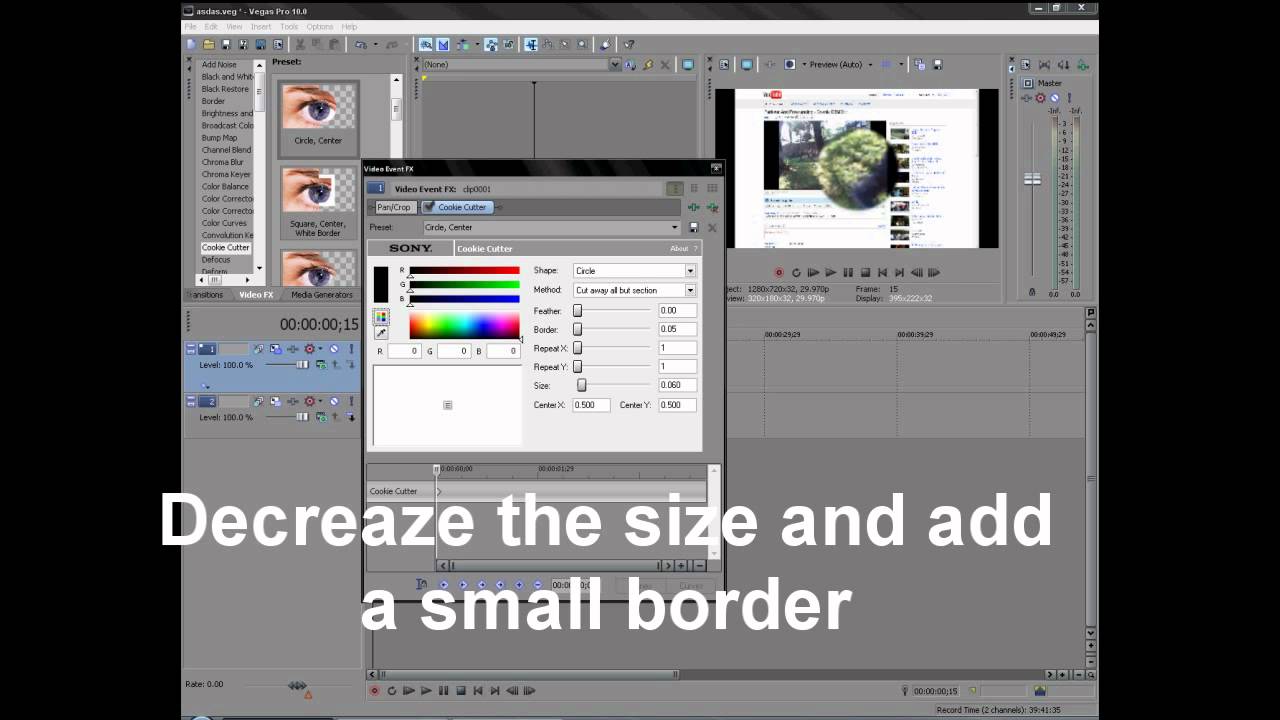Switch to the Media Generators tab
The image size is (1280, 720).
pos(322,295)
